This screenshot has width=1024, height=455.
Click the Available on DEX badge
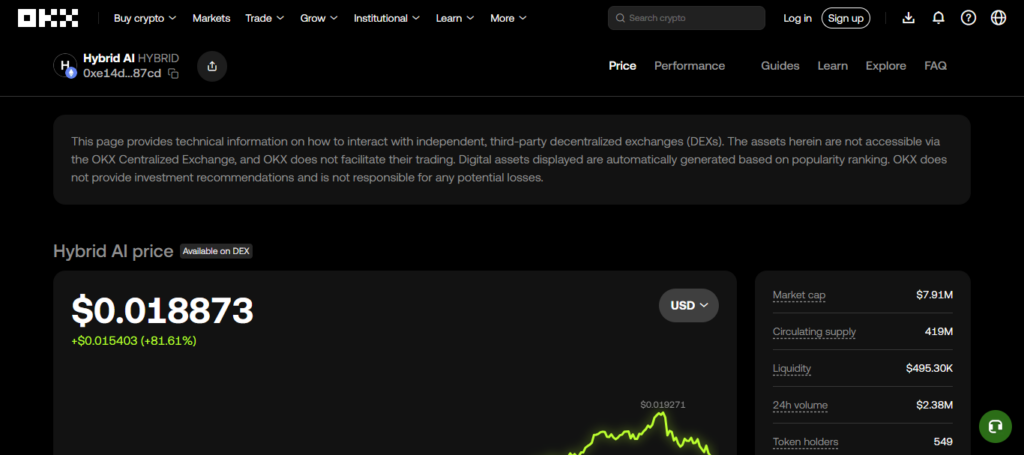pos(216,251)
